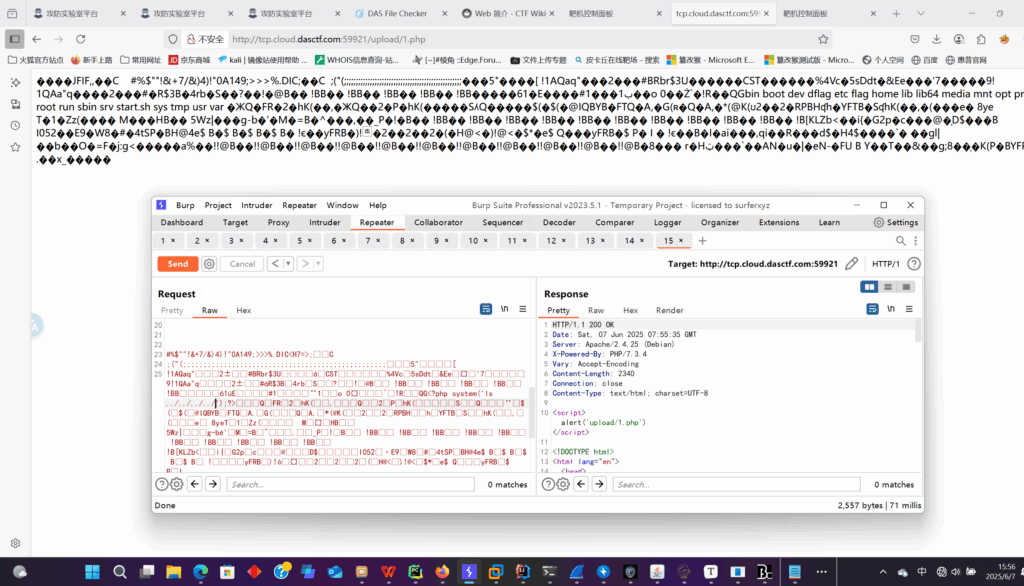The height and width of the screenshot is (586, 1024).
Task: Go back in the browser
Action: click(37, 39)
